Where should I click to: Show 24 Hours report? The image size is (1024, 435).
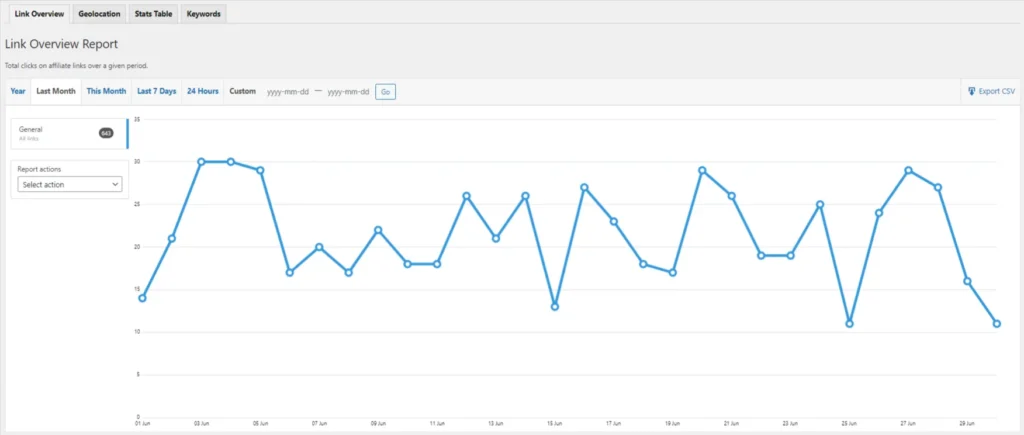coord(203,91)
